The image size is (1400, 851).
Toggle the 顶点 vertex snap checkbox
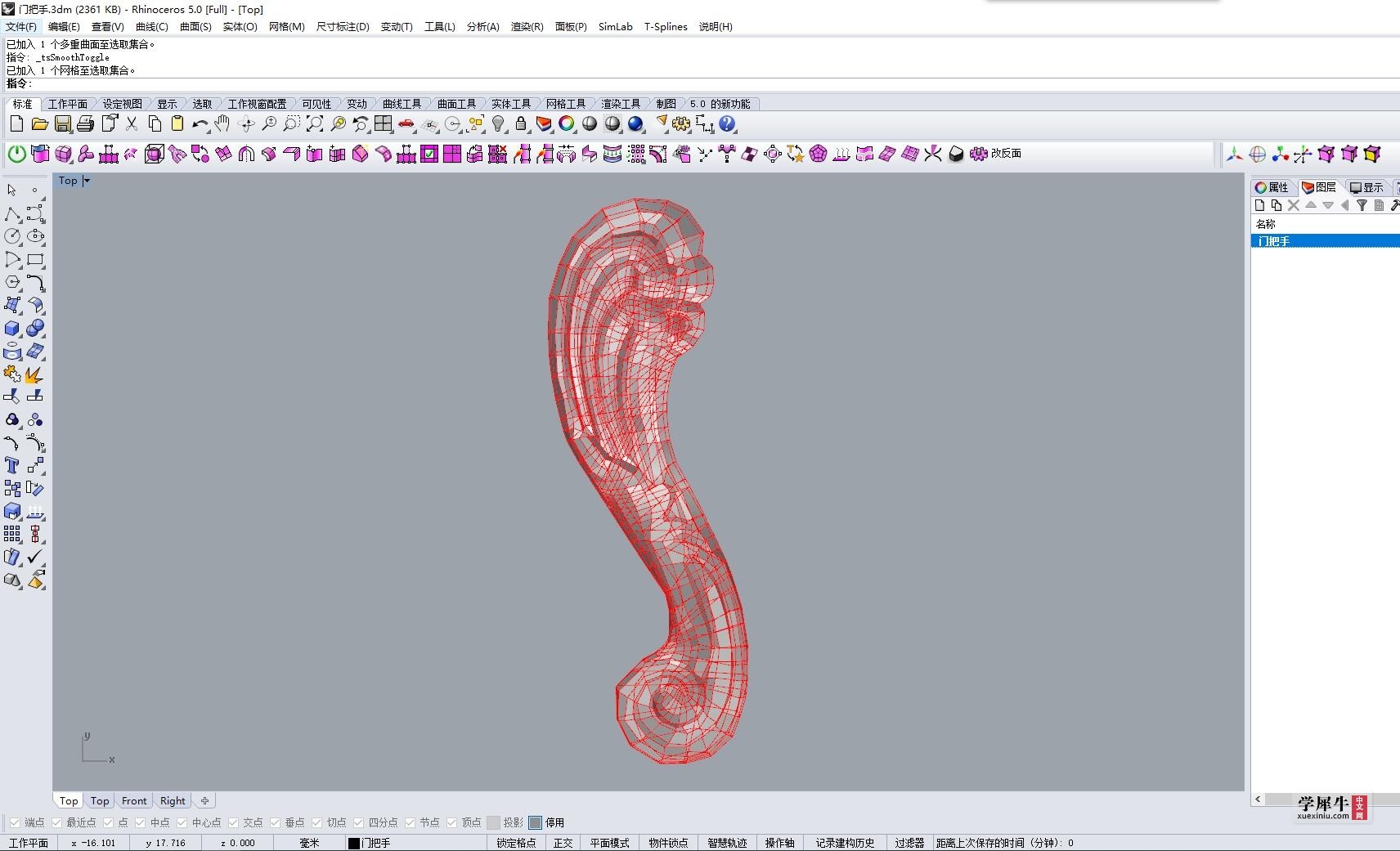[451, 822]
